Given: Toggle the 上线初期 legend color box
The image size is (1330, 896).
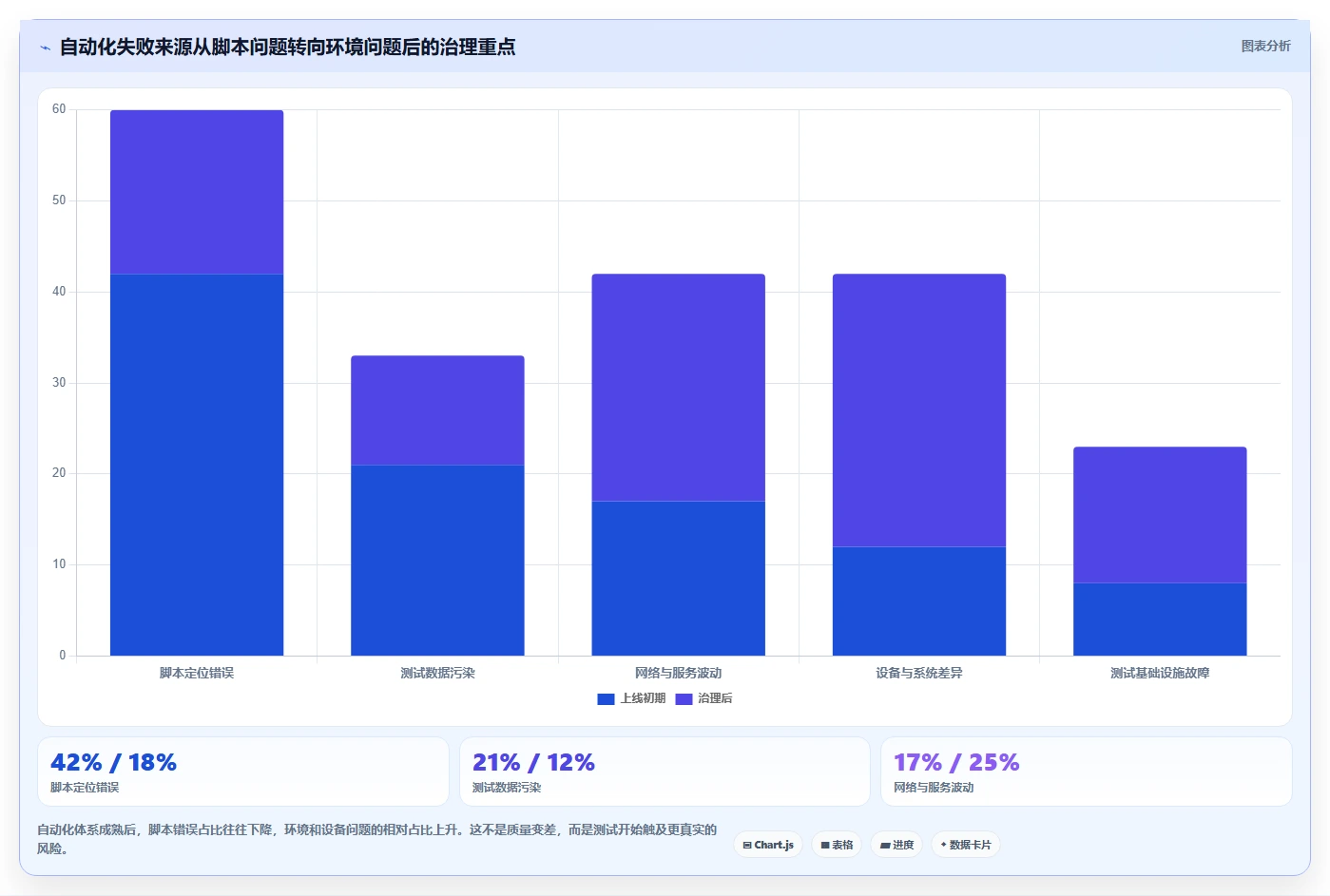Looking at the screenshot, I should coord(606,699).
